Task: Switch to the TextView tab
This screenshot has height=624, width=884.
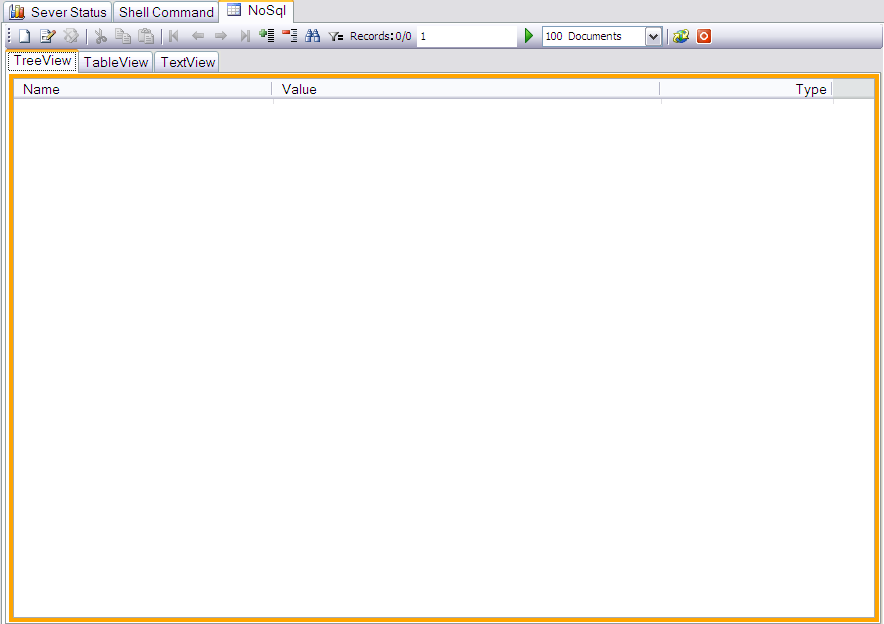Action: [x=188, y=62]
